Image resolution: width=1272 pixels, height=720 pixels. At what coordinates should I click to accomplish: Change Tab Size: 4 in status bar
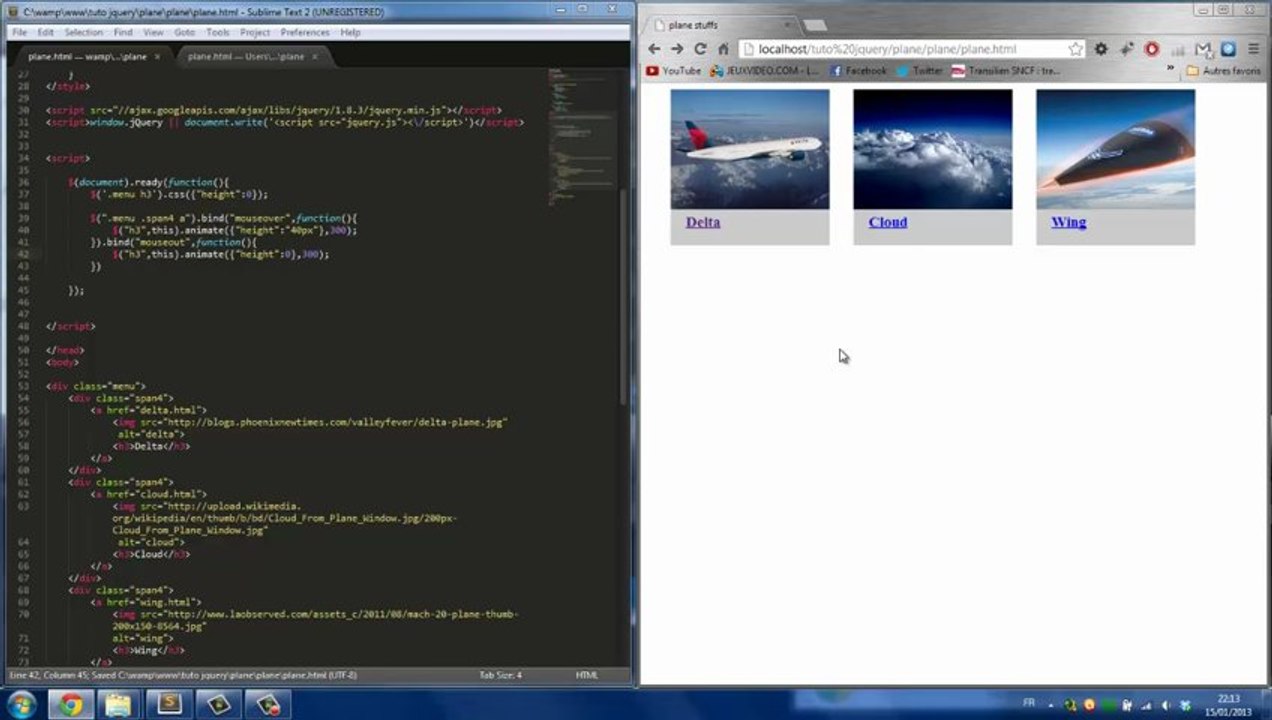[500, 675]
